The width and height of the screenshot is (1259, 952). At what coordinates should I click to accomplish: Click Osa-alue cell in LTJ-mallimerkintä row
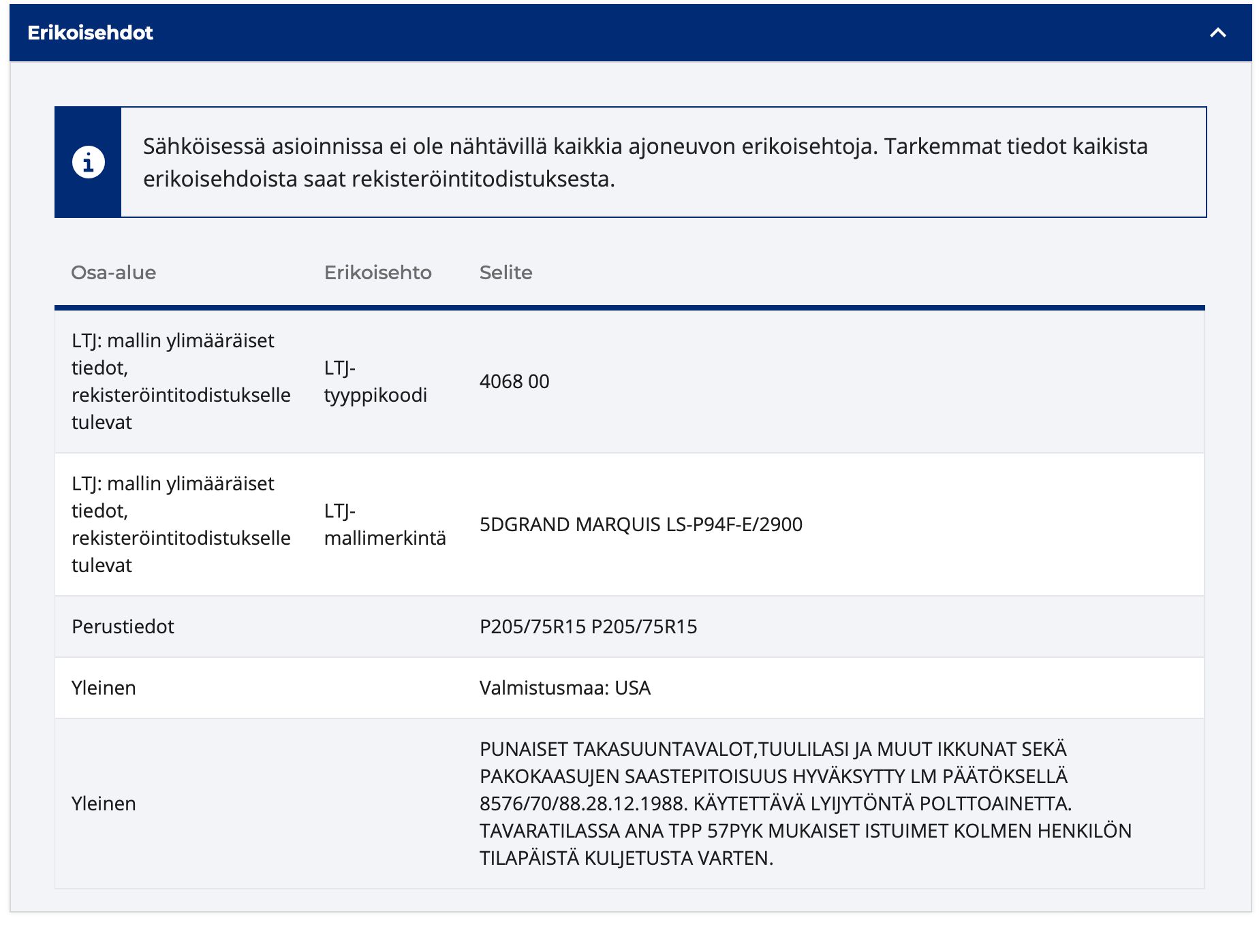(181, 524)
